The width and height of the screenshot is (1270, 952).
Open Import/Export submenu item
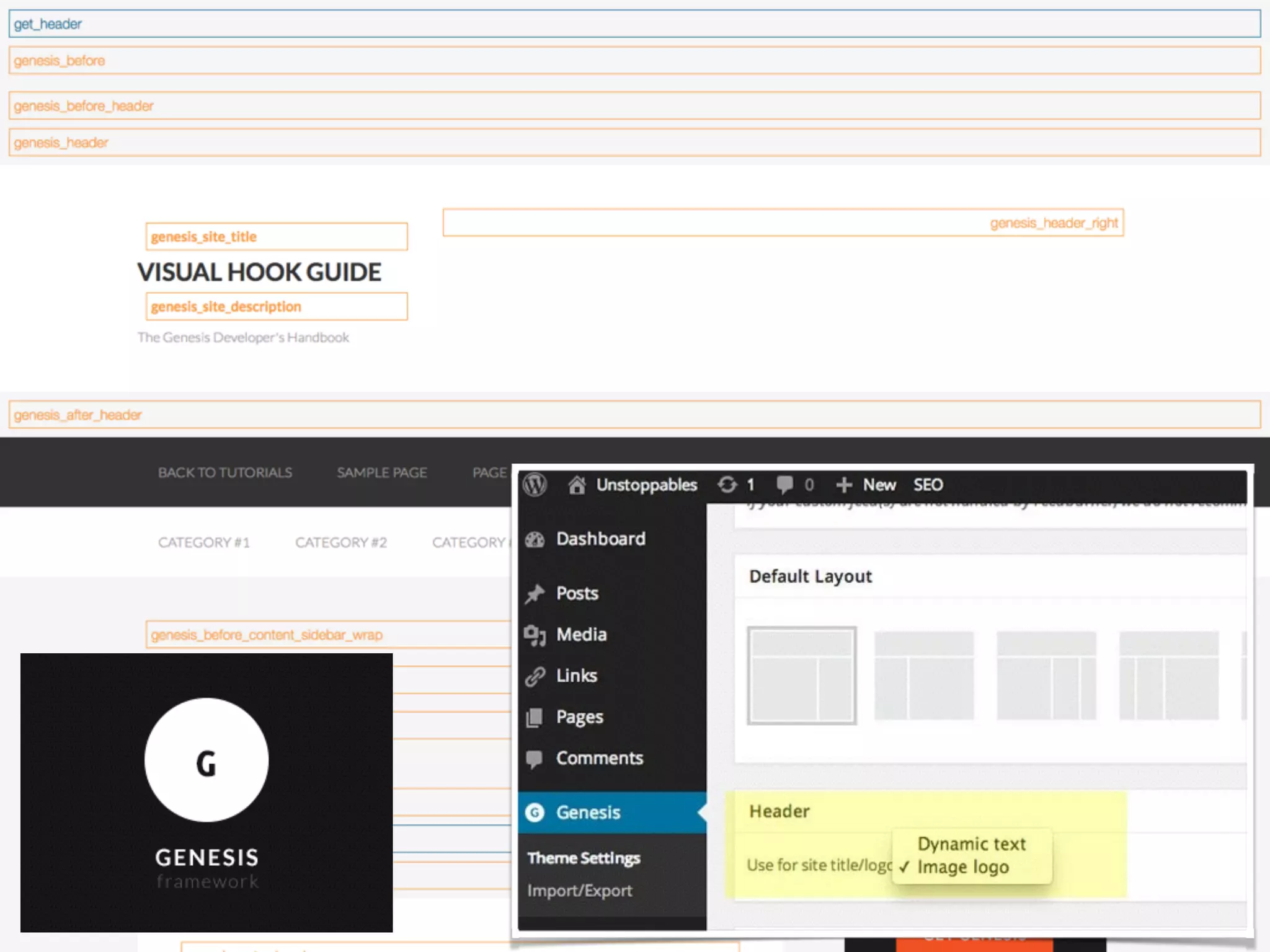coord(580,891)
